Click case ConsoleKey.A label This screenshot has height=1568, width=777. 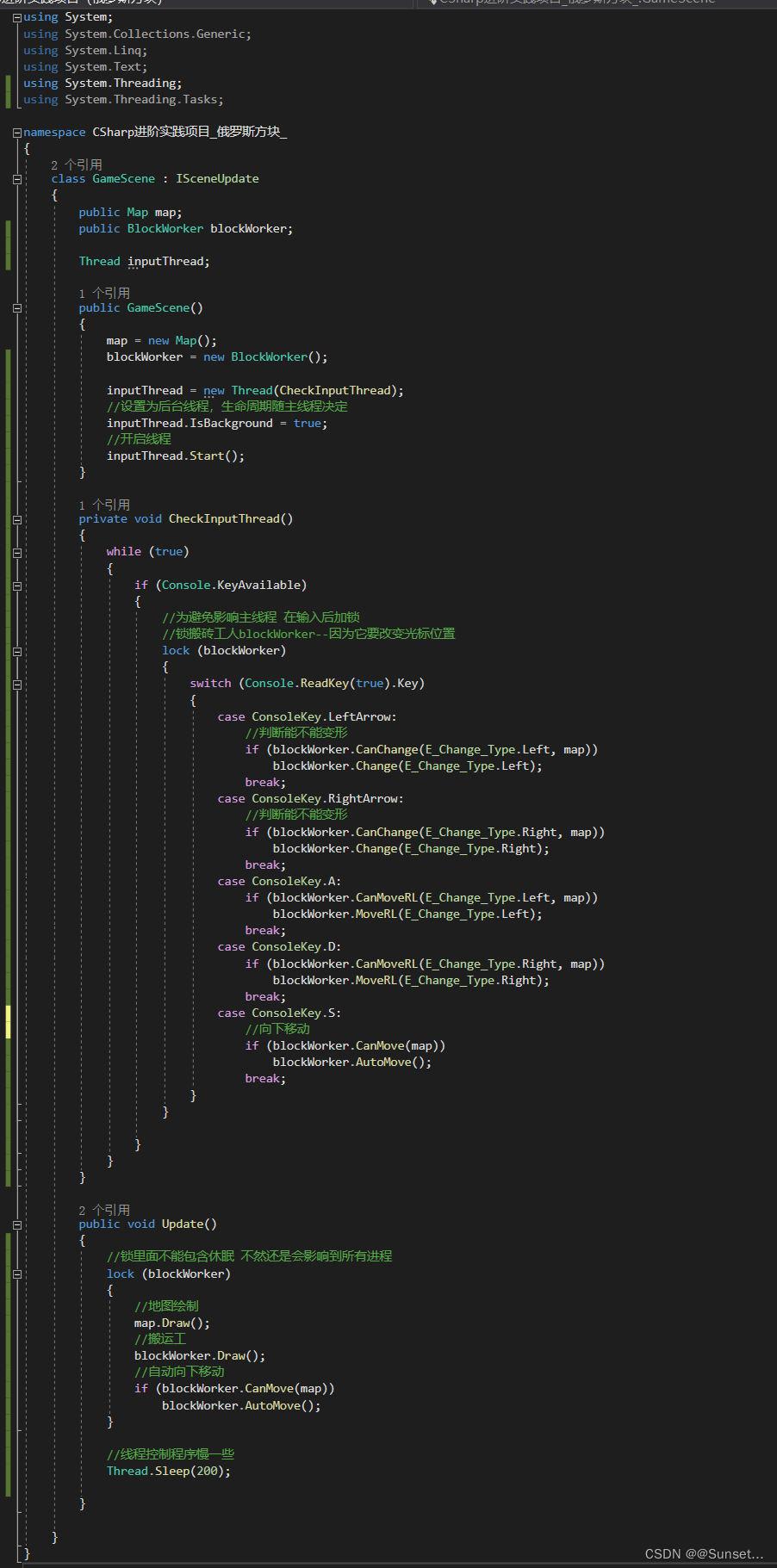(279, 881)
